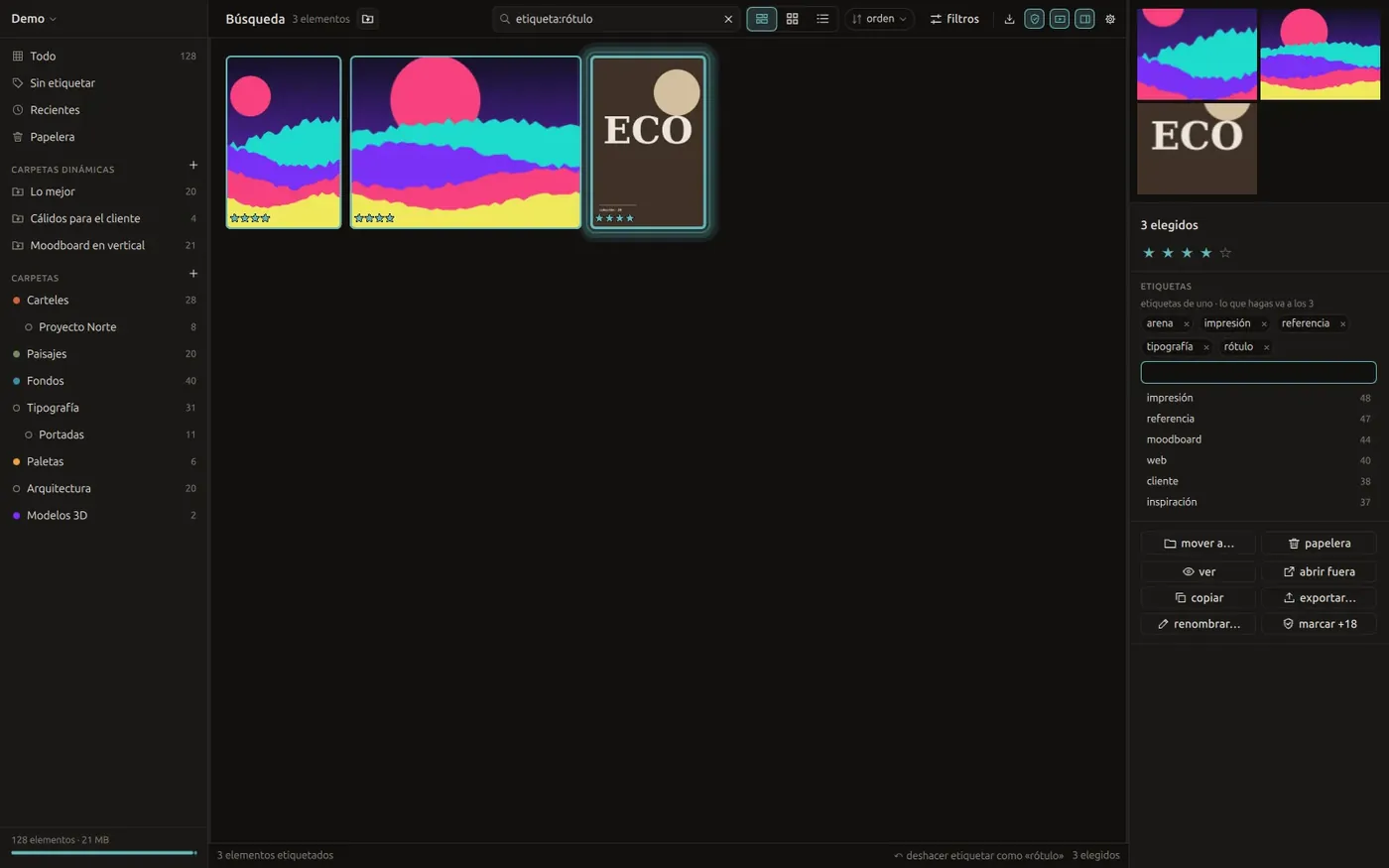Viewport: 1389px width, 868px height.
Task: Select the ECO poster thumbnail in grid
Action: (x=648, y=142)
